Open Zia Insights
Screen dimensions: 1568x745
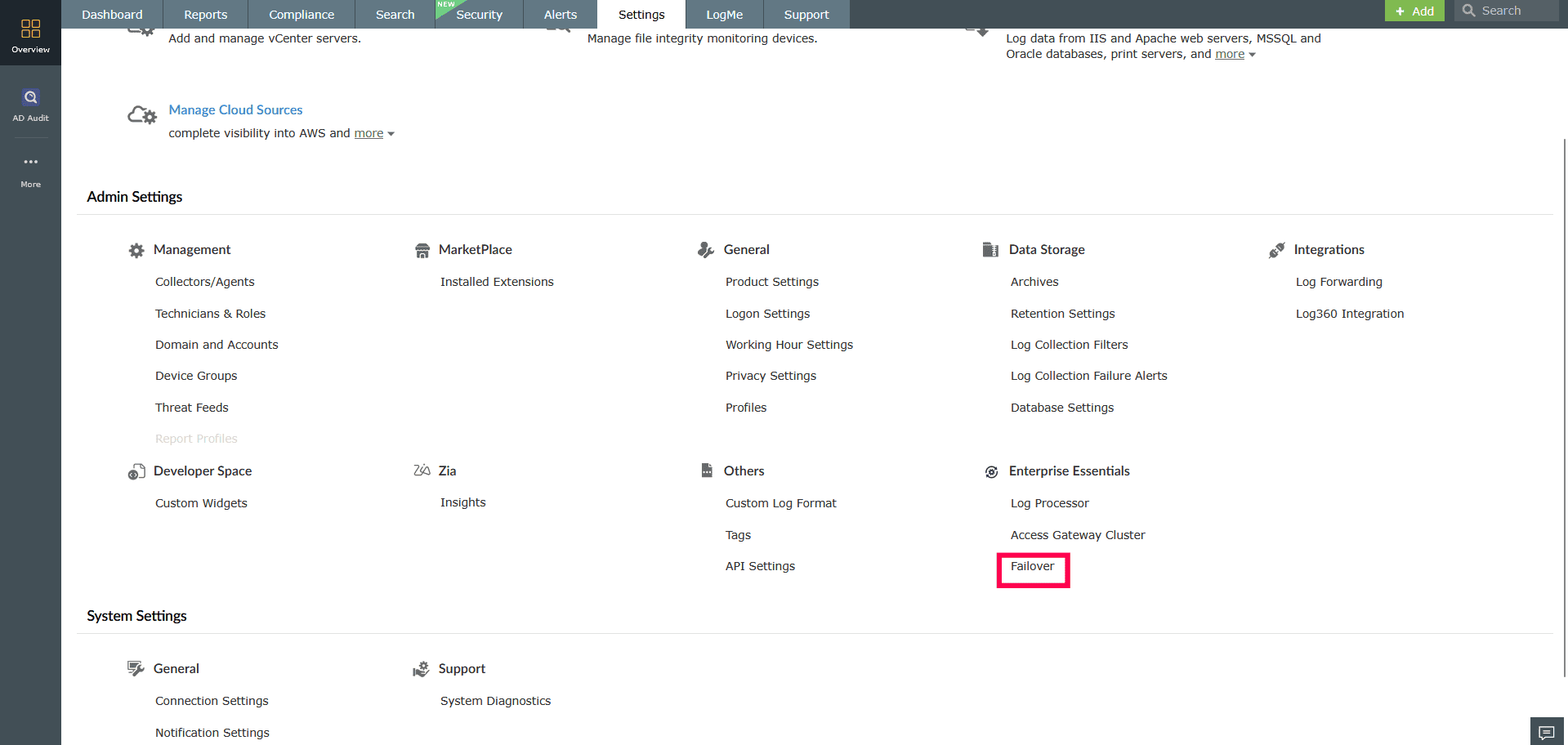tap(463, 502)
